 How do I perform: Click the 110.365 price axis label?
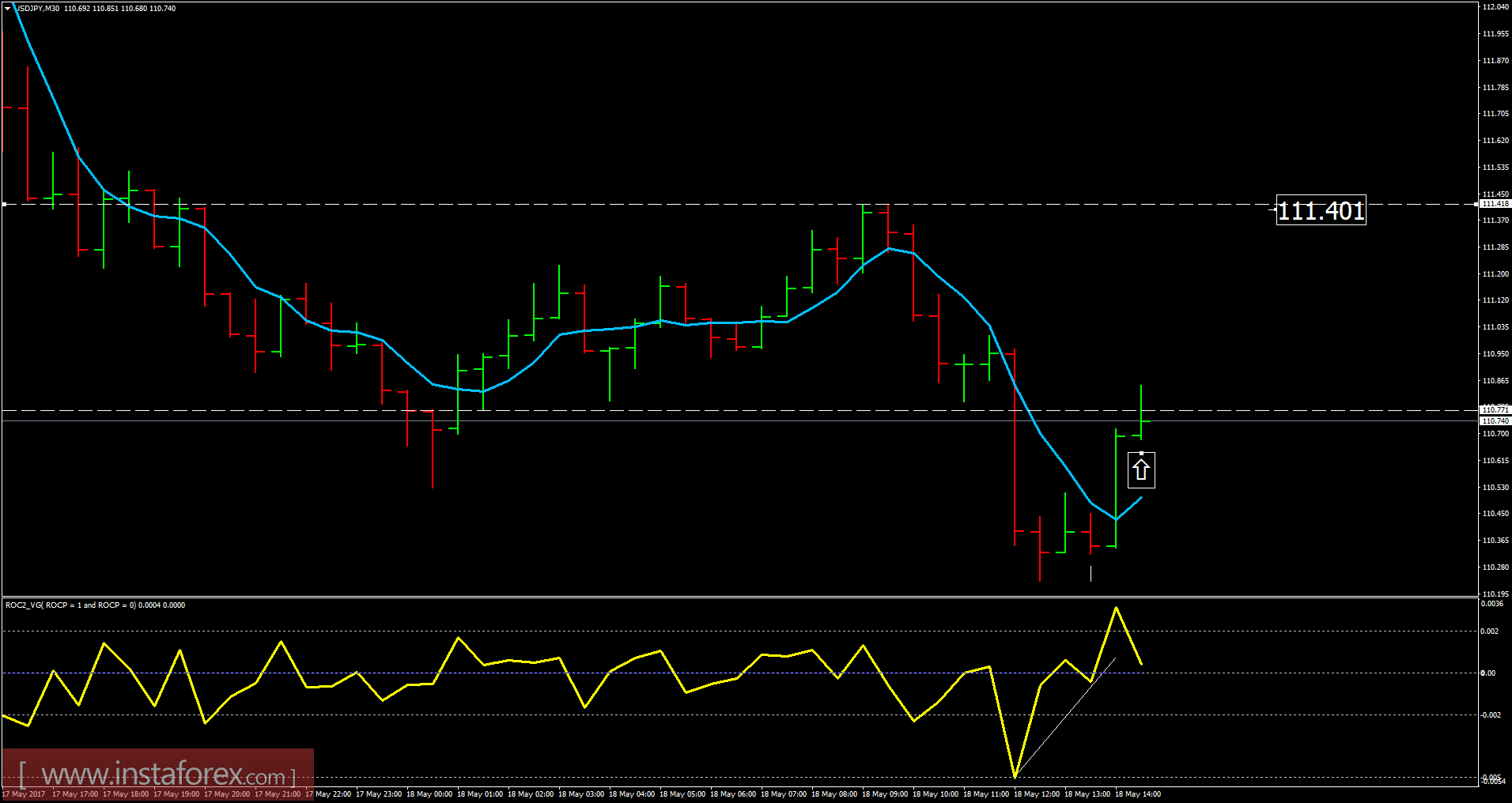coord(1495,541)
